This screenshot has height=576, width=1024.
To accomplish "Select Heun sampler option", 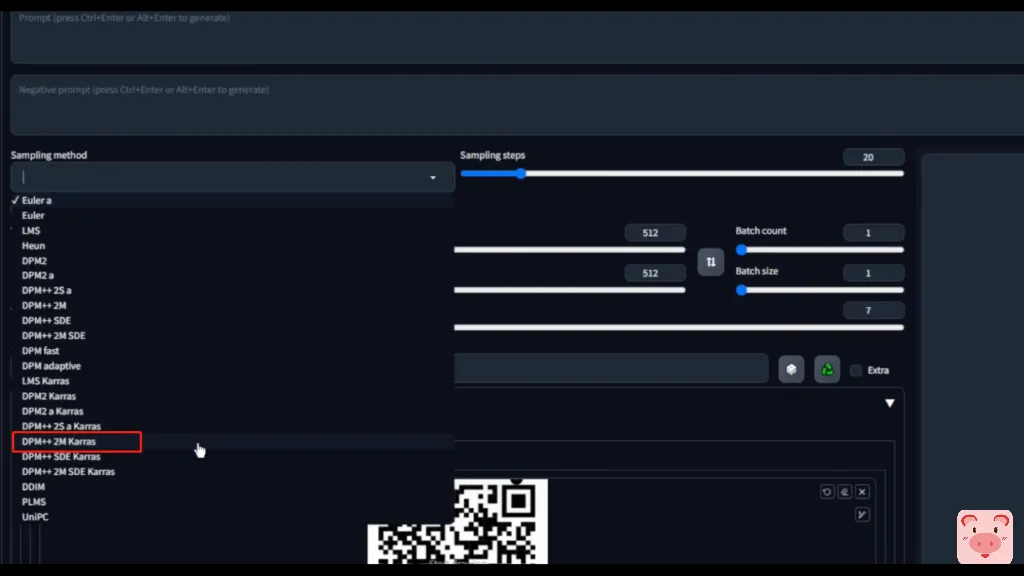I will [x=232, y=246].
